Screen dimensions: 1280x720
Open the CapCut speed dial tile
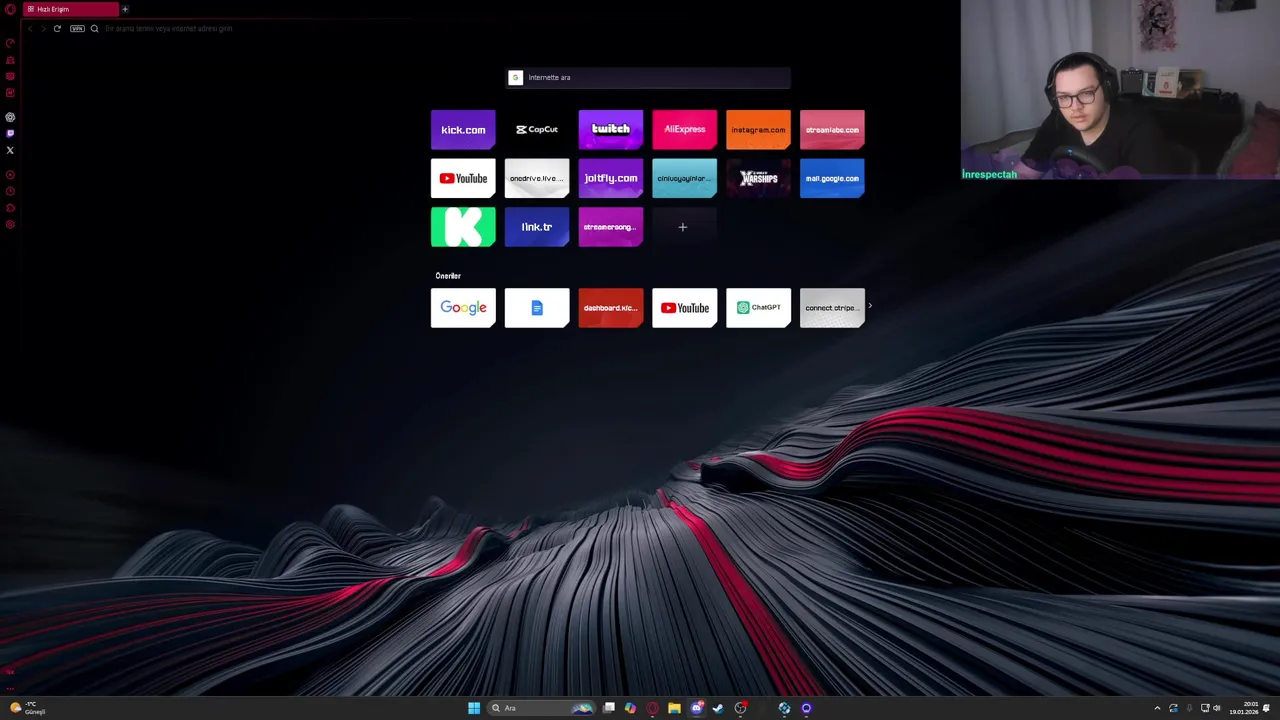pyautogui.click(x=537, y=130)
